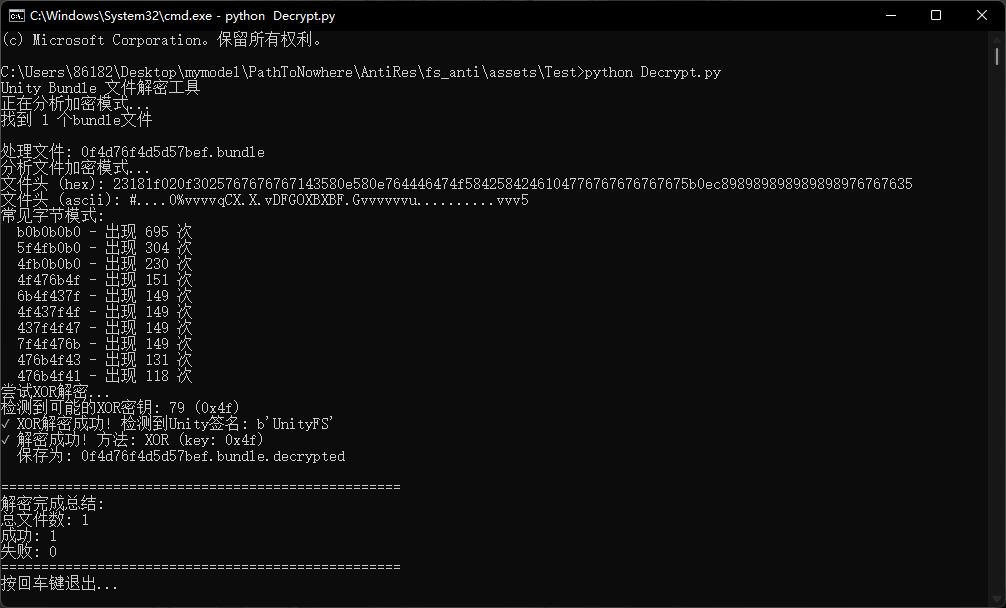Screen dimensions: 1006x608
Task: Click the scrollbar on the right edge
Action: click(x=998, y=300)
